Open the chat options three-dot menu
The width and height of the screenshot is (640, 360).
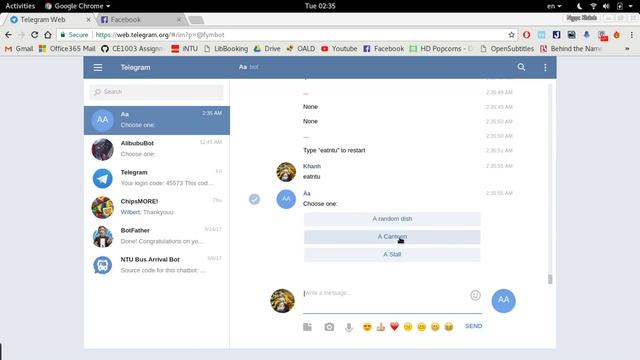pyautogui.click(x=545, y=67)
